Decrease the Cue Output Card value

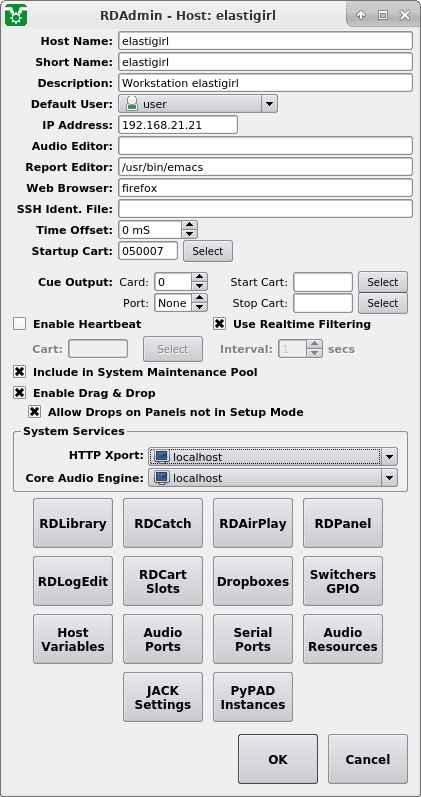200,287
